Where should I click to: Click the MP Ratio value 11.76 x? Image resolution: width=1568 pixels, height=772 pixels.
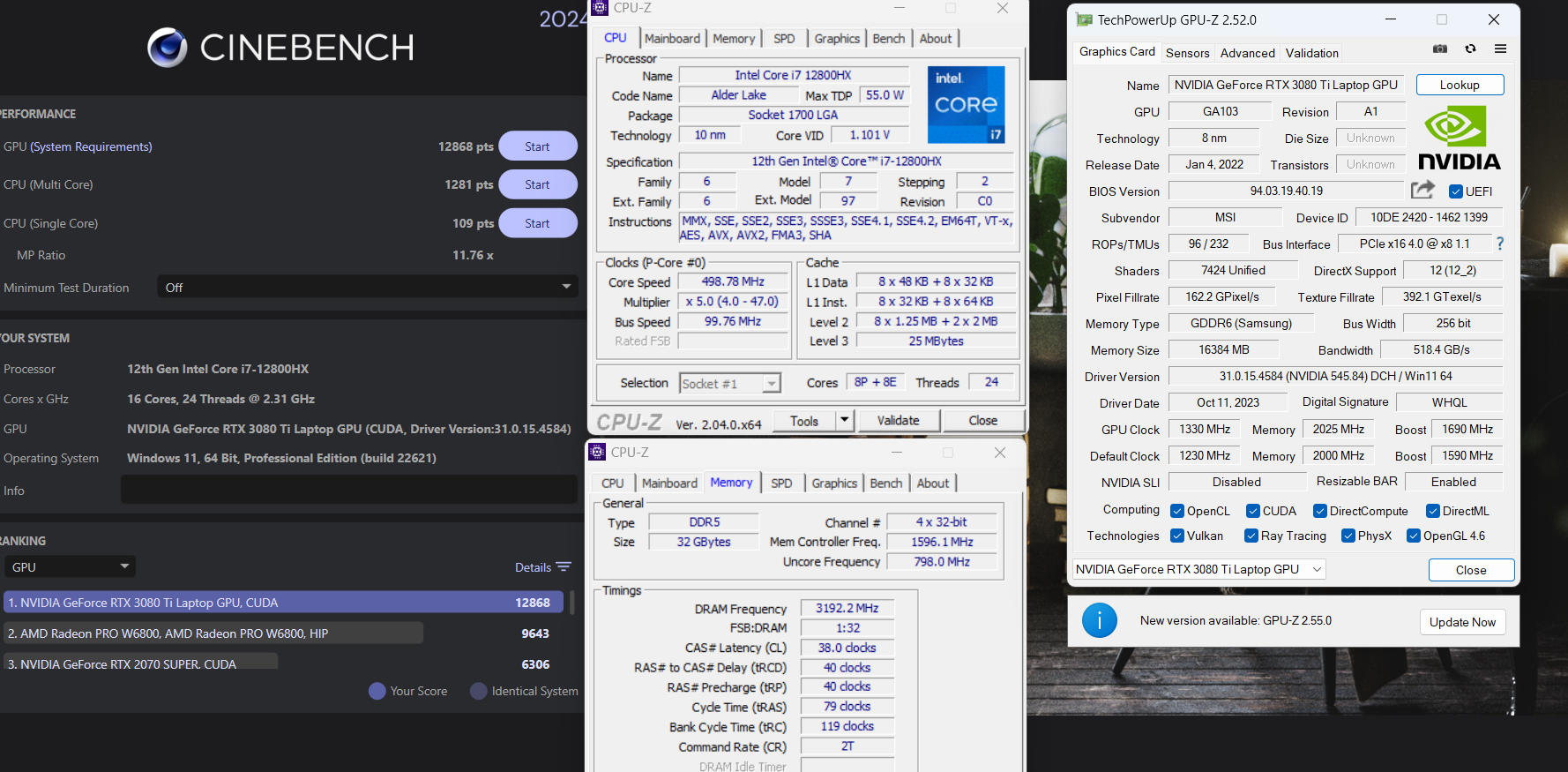coord(473,255)
